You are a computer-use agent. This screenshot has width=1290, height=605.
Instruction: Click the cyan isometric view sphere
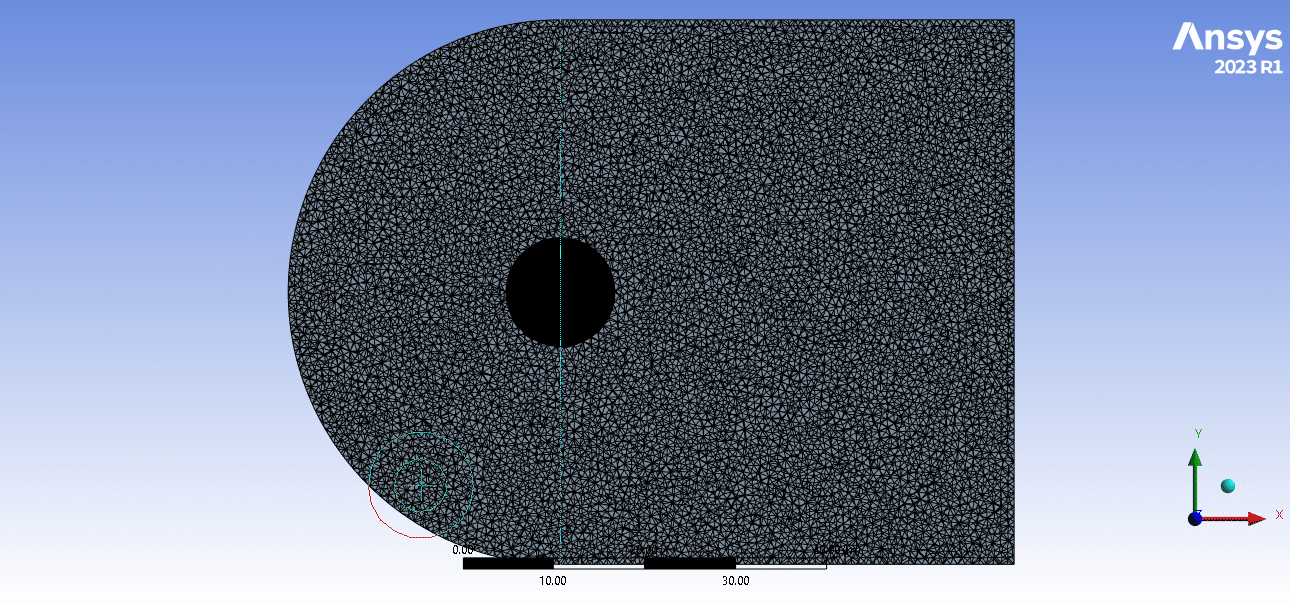click(1228, 485)
